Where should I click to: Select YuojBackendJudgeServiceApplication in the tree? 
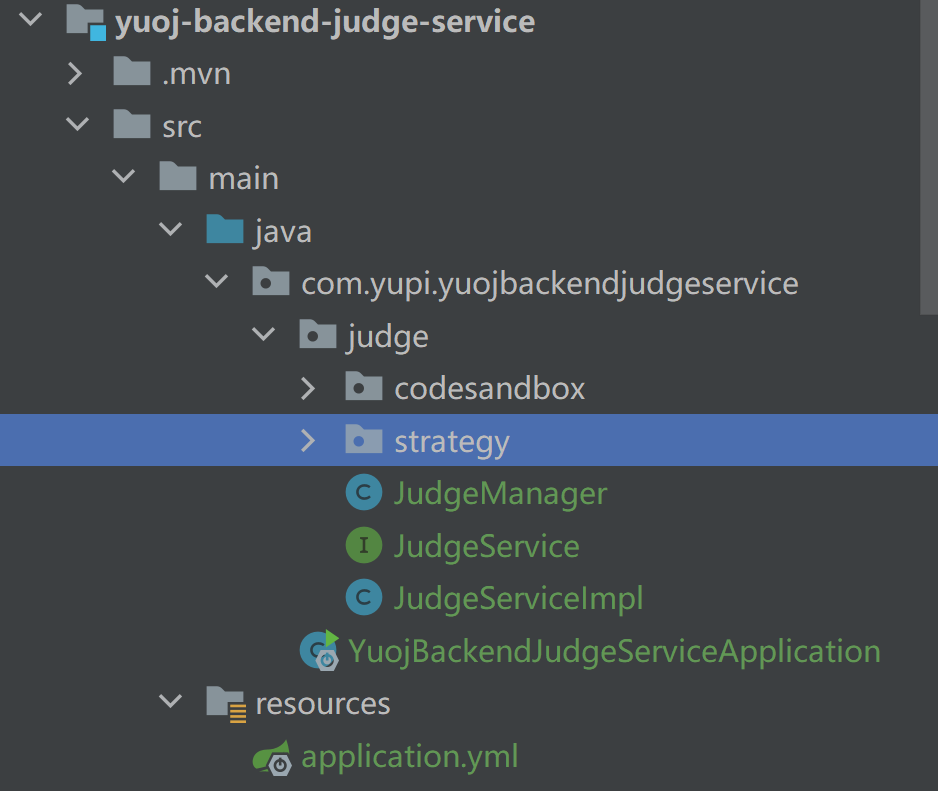point(614,651)
